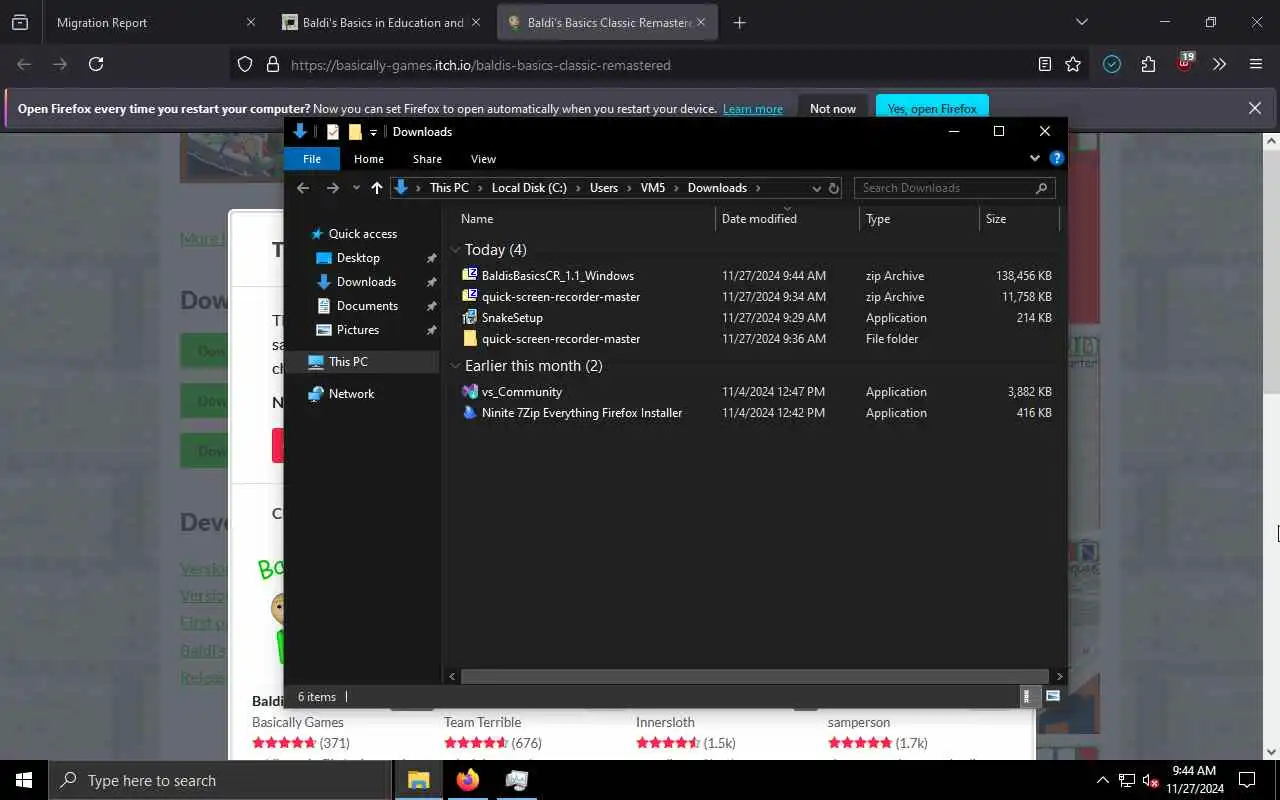Open Firefox from the taskbar

[x=468, y=780]
